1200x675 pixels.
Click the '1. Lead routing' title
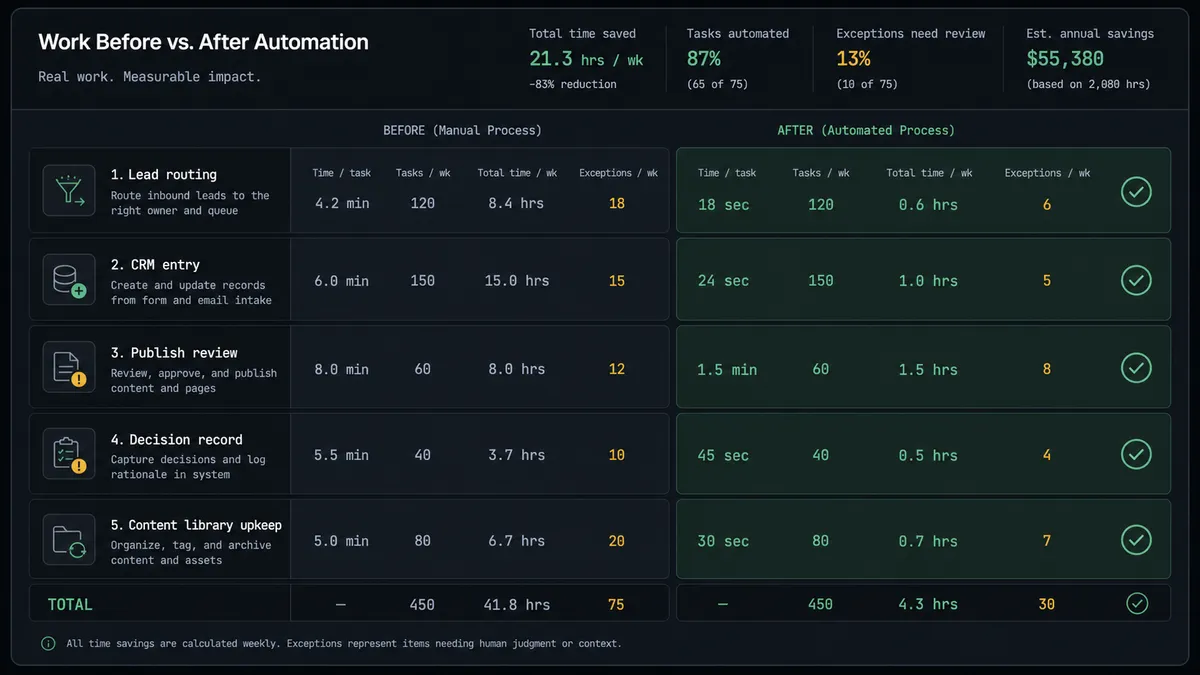(x=164, y=174)
